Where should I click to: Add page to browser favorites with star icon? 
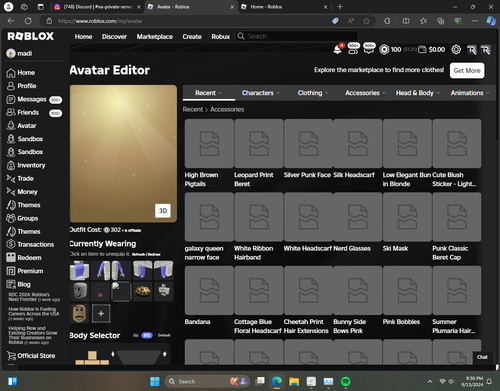point(366,21)
